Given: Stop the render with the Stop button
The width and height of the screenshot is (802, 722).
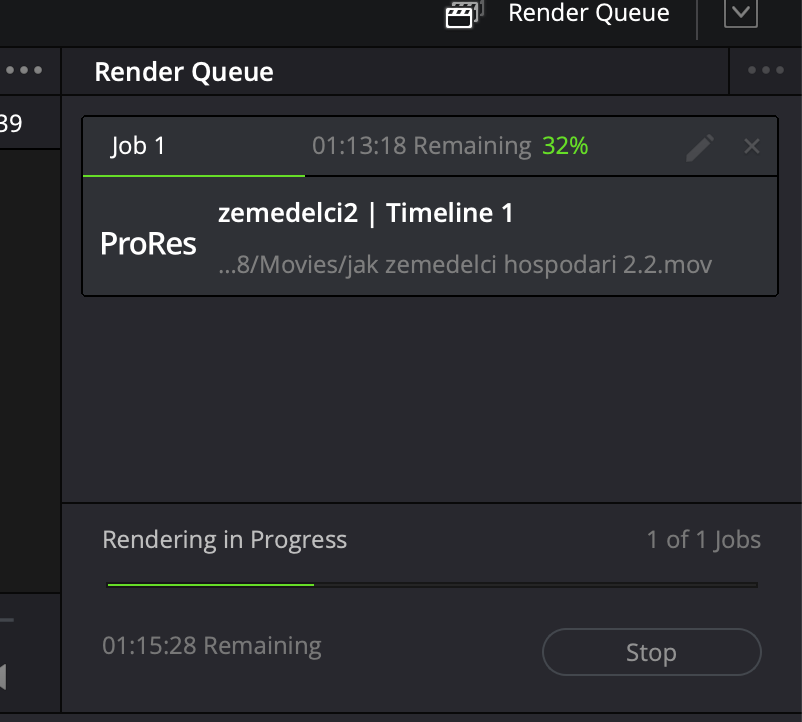Looking at the screenshot, I should point(651,653).
